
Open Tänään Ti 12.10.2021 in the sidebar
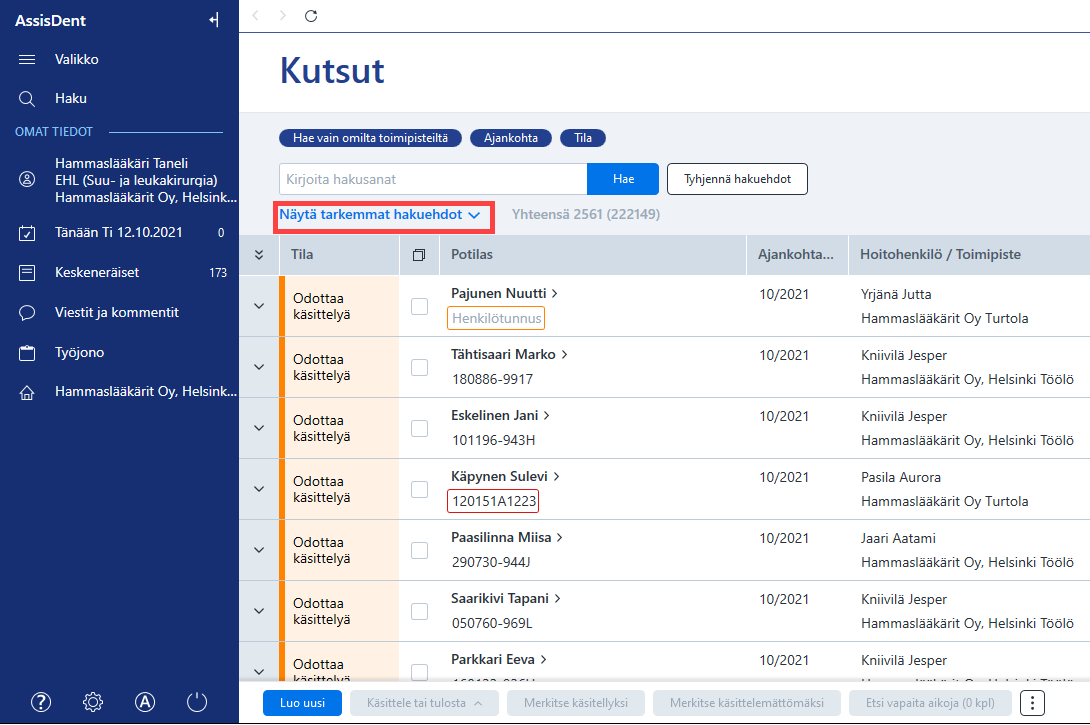pyautogui.click(x=119, y=233)
